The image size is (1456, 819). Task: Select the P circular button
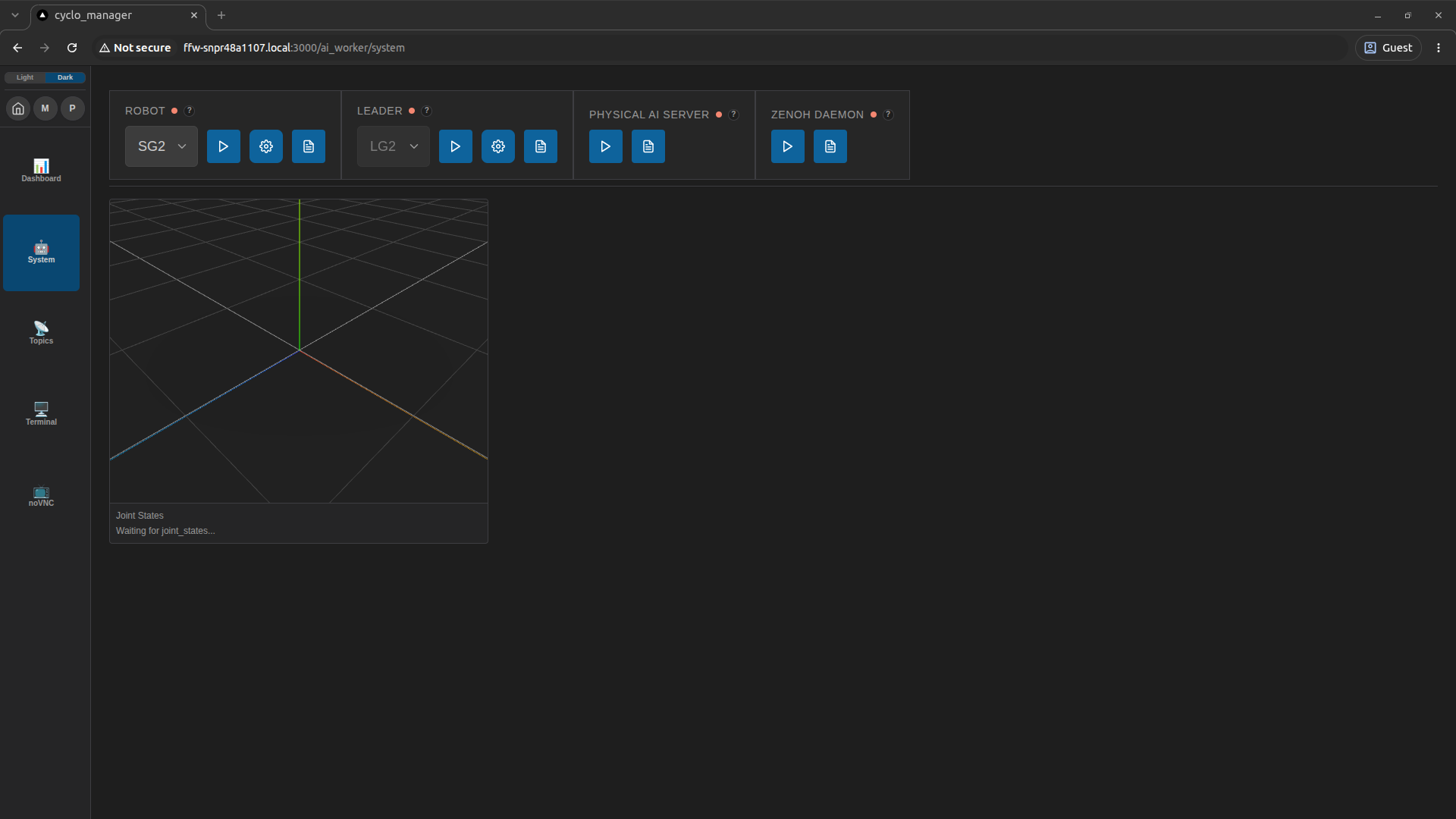coord(73,108)
